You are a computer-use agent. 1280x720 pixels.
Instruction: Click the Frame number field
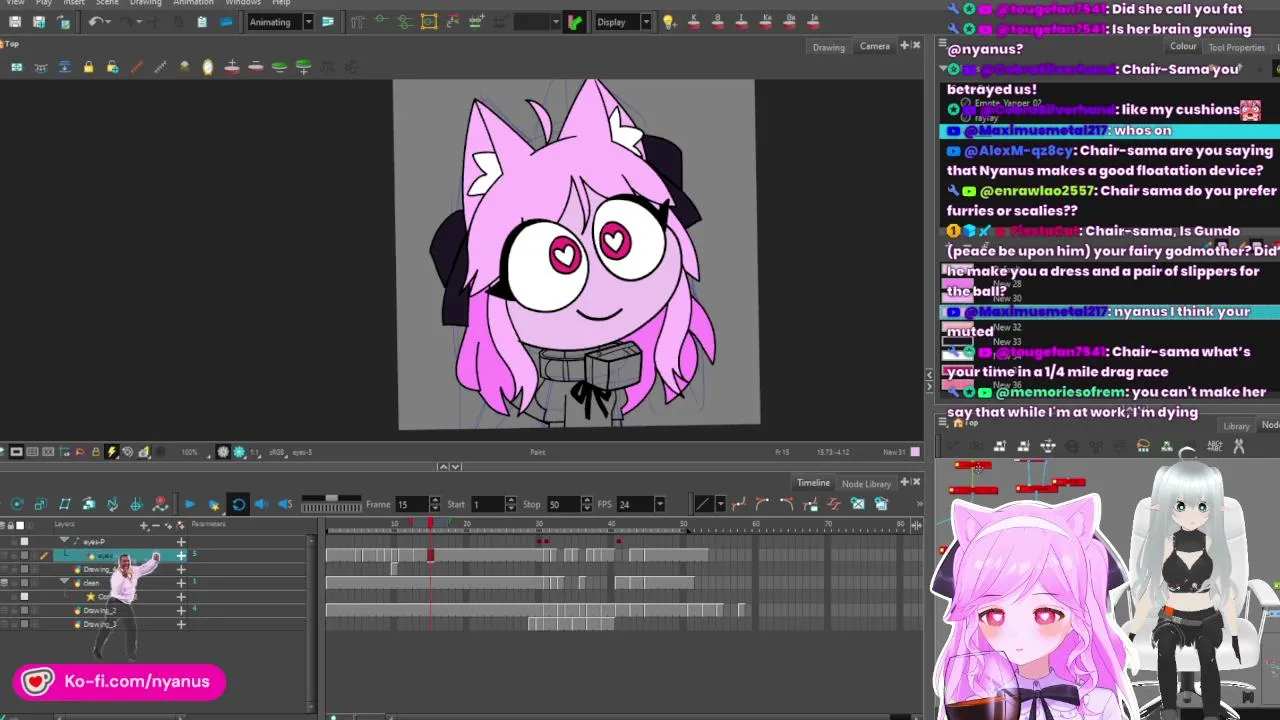(410, 504)
